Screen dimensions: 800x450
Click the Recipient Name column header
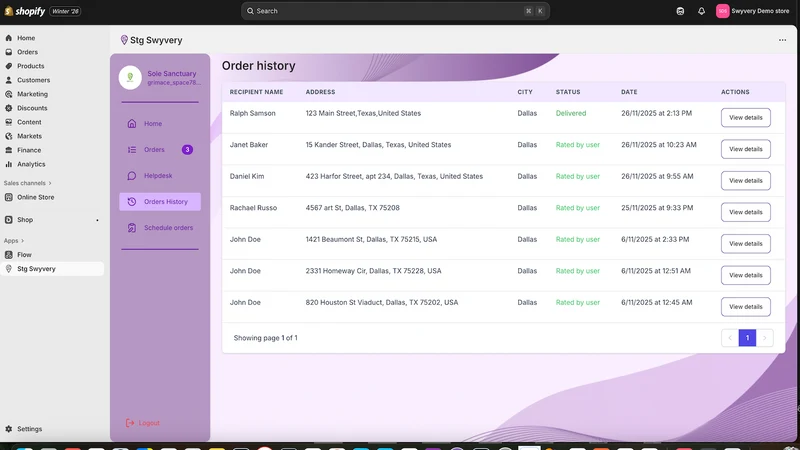(256, 92)
